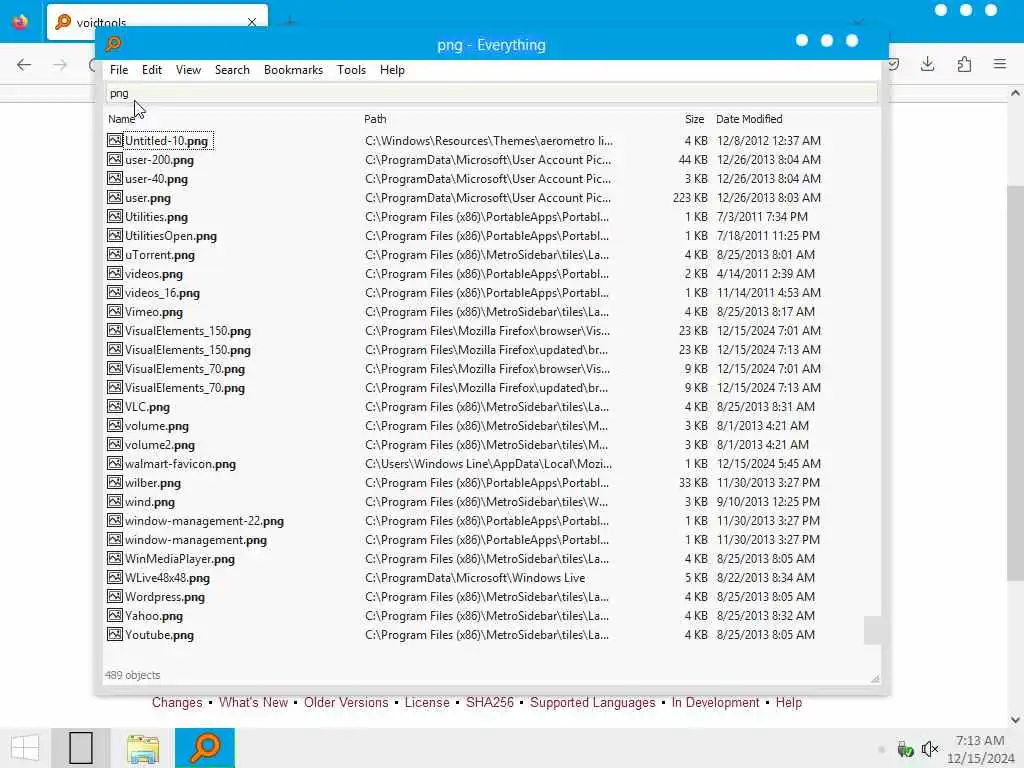Click the image icon next to uTorrent.png

[x=115, y=255]
